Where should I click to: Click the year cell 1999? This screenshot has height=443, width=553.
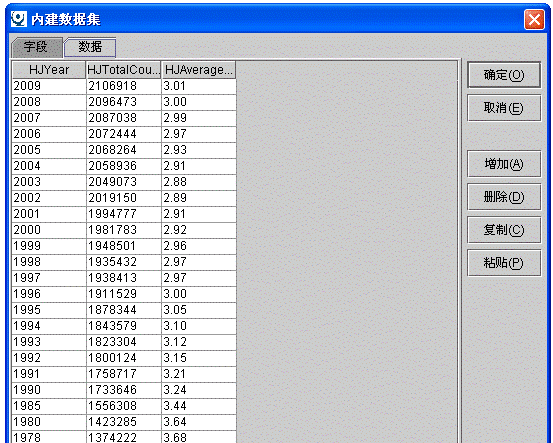49,246
